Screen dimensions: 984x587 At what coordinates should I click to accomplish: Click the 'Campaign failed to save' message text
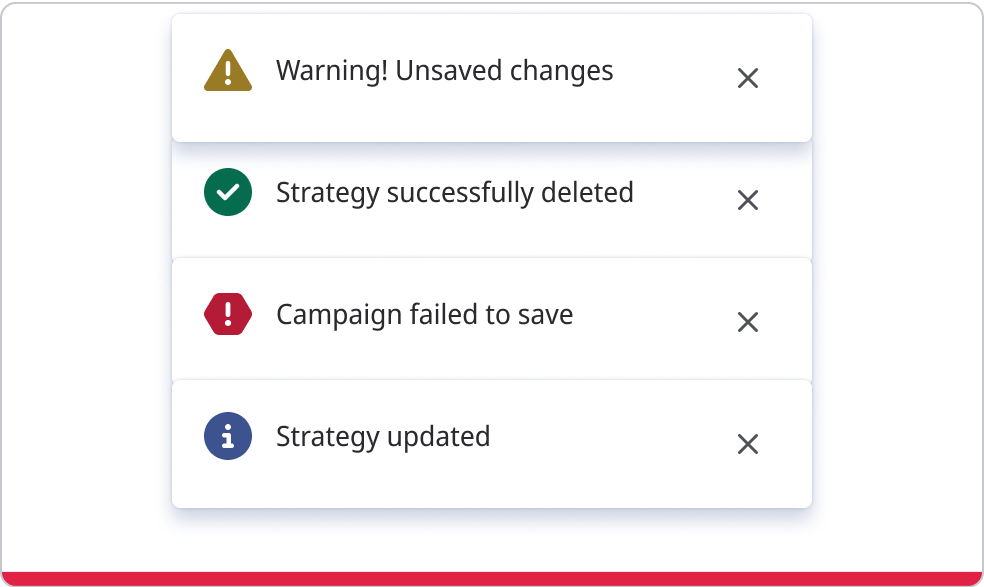pos(424,315)
